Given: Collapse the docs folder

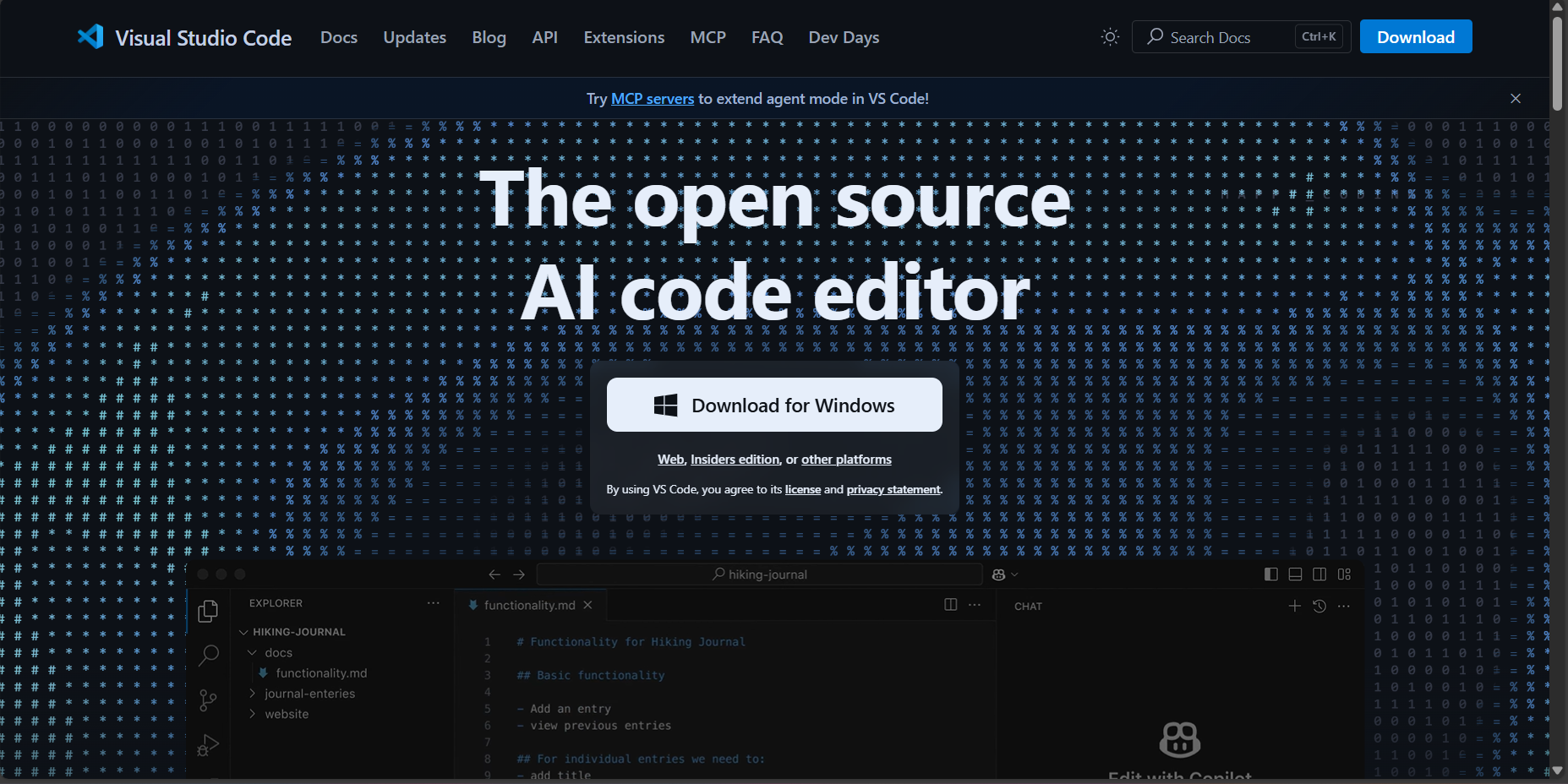Looking at the screenshot, I should [x=252, y=652].
